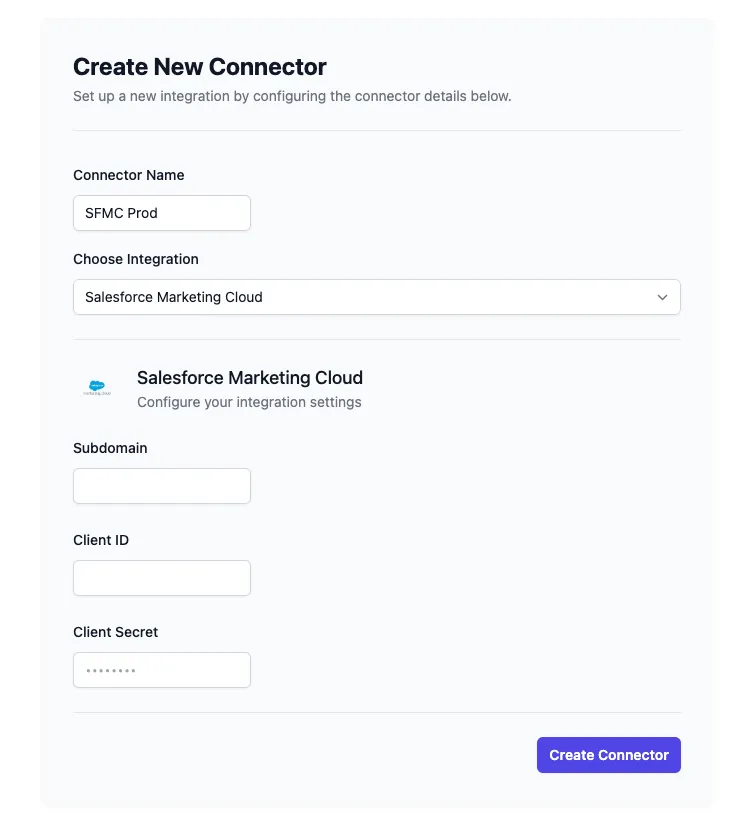Click the Client Secret field label
This screenshot has width=740, height=836.
[x=115, y=632]
